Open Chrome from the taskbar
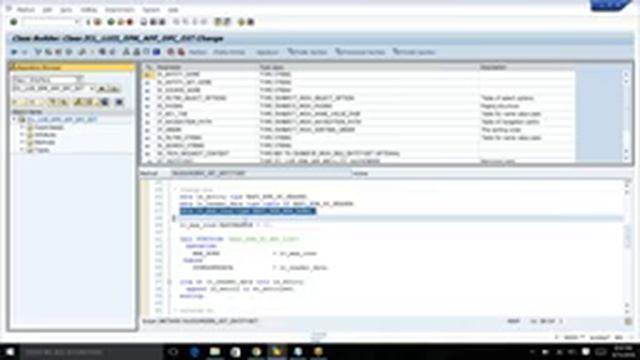This screenshot has width=640, height=360. tap(256, 351)
